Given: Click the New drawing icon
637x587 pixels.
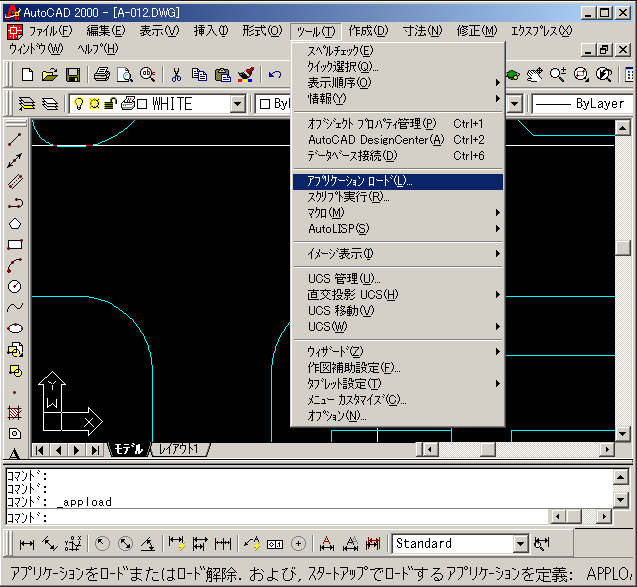Looking at the screenshot, I should 27,75.
